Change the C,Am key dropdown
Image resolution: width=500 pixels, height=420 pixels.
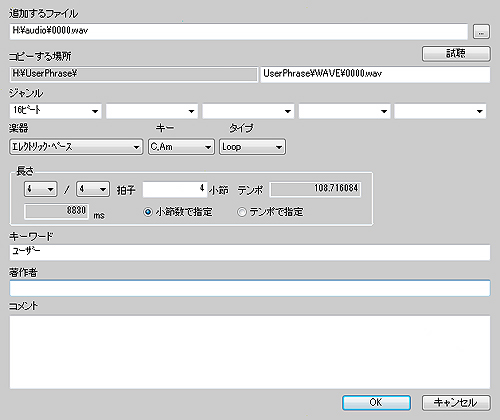click(x=181, y=147)
